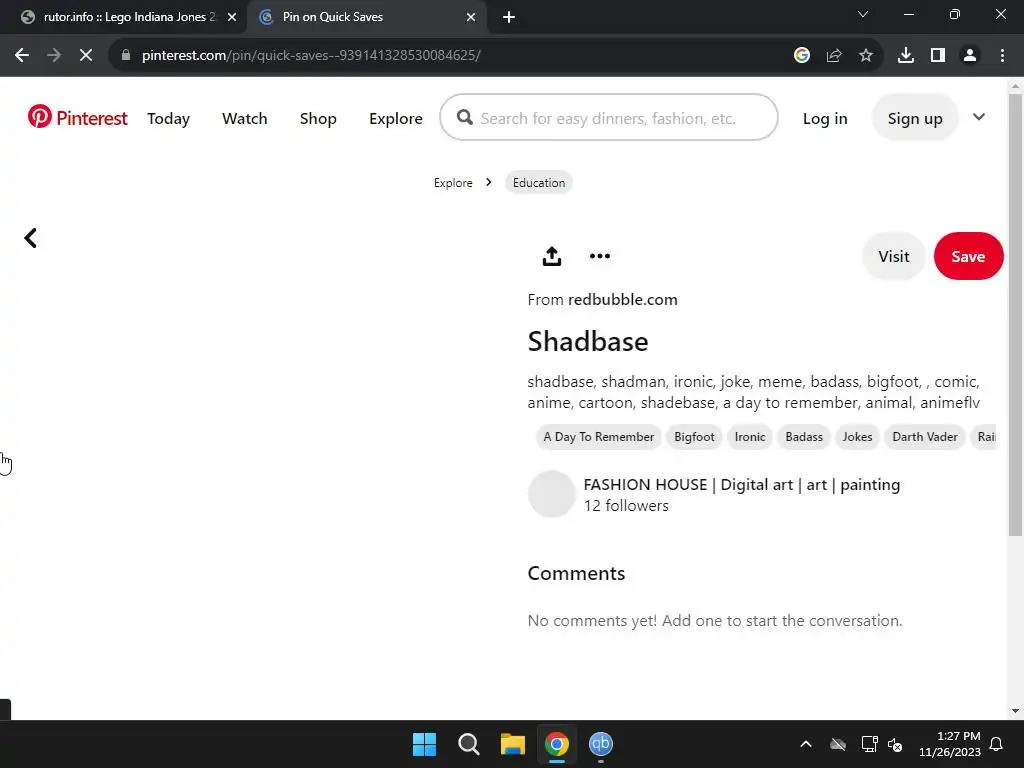Click the share page icon in address bar

[x=834, y=56]
